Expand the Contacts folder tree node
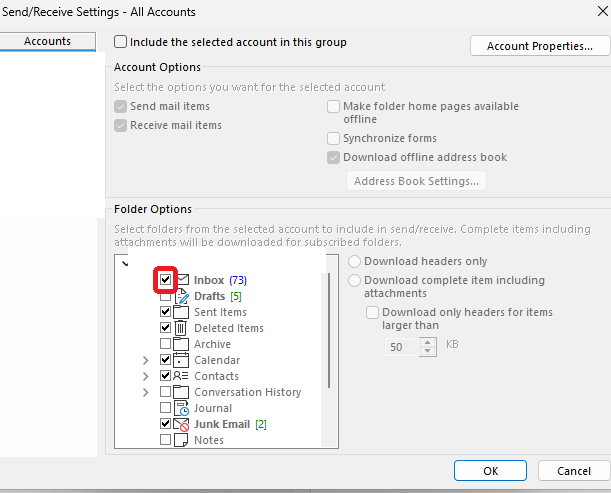 pos(146,376)
